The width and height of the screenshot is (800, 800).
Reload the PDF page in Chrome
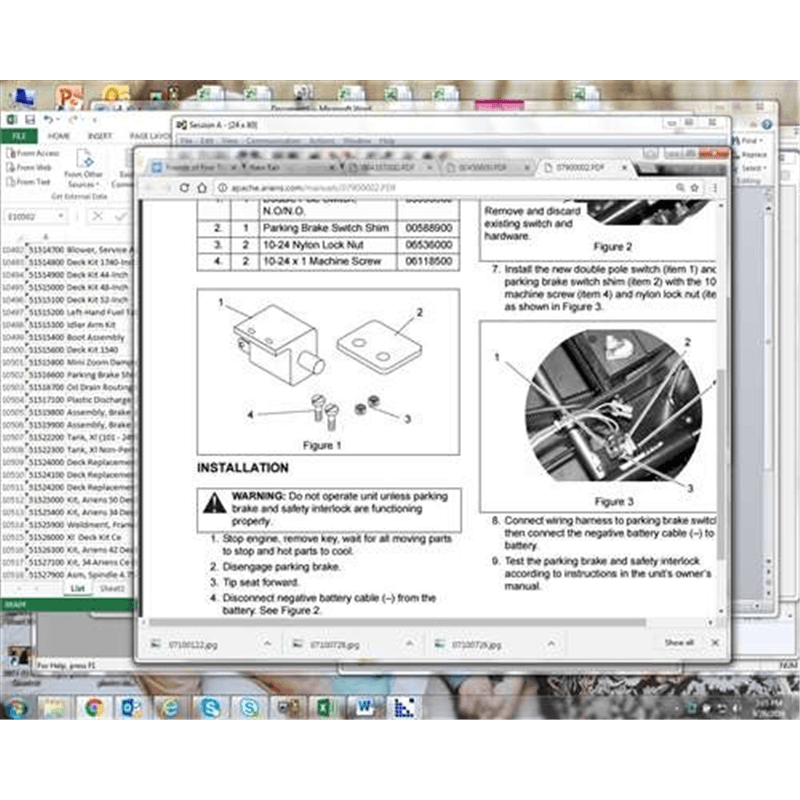(x=185, y=188)
